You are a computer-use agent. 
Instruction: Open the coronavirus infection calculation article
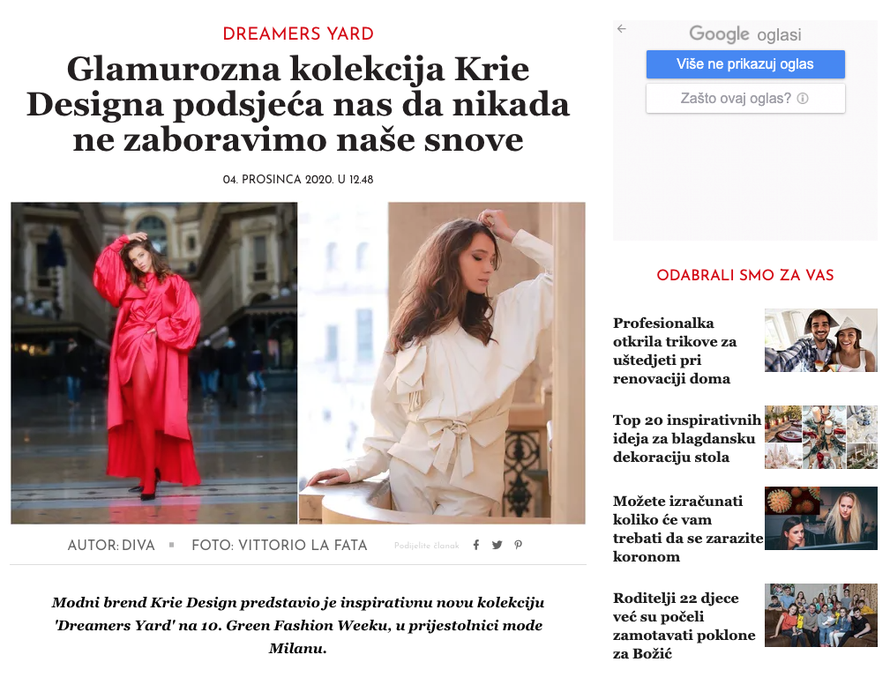coord(688,529)
